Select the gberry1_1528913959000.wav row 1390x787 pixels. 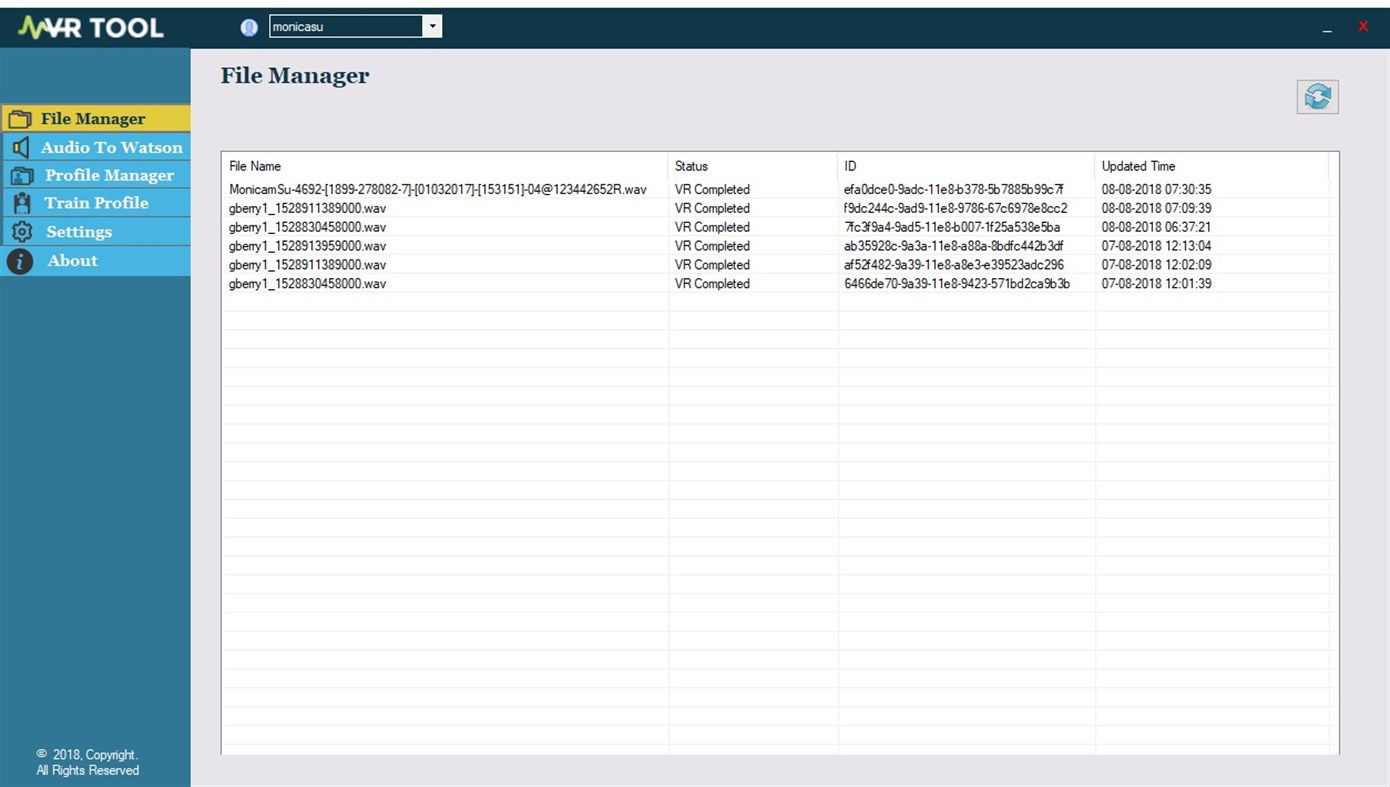coord(307,246)
